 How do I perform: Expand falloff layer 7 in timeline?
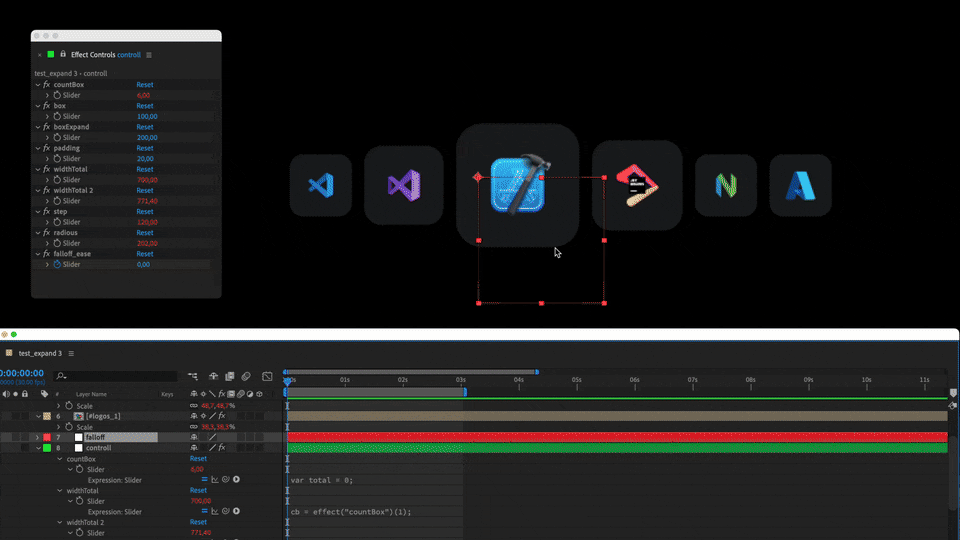pos(37,437)
